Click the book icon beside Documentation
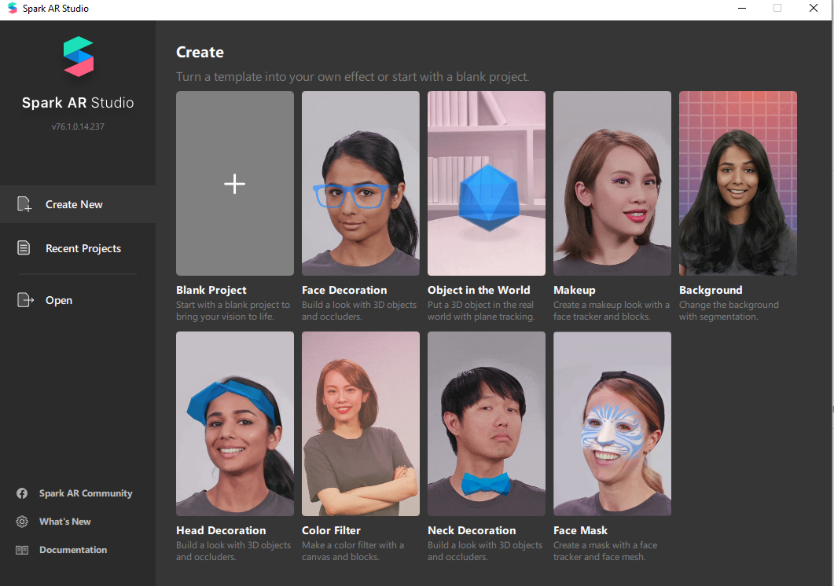Screen dimensions: 834x586 click(22, 550)
